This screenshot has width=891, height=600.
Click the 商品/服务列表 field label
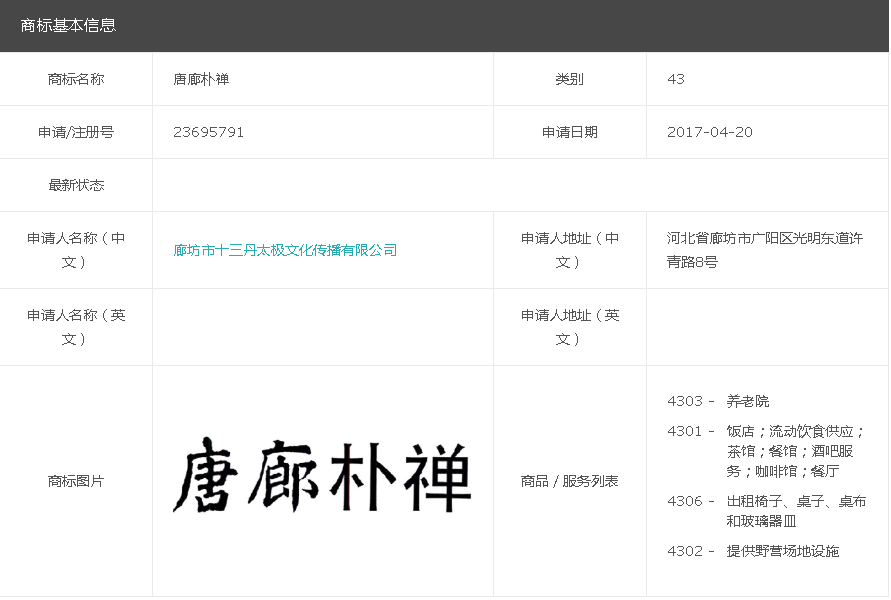(570, 481)
